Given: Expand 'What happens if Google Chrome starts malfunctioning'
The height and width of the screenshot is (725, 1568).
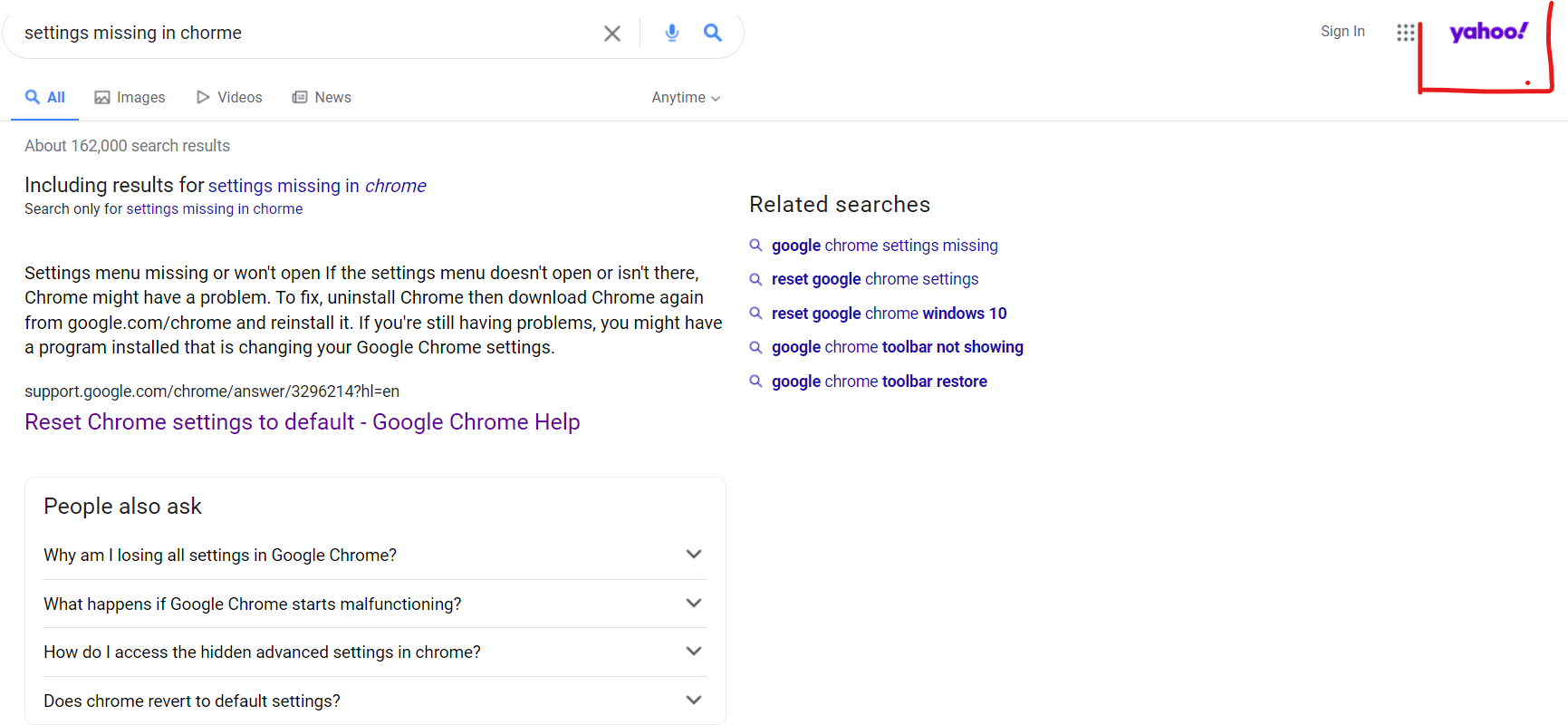Looking at the screenshot, I should click(x=694, y=604).
